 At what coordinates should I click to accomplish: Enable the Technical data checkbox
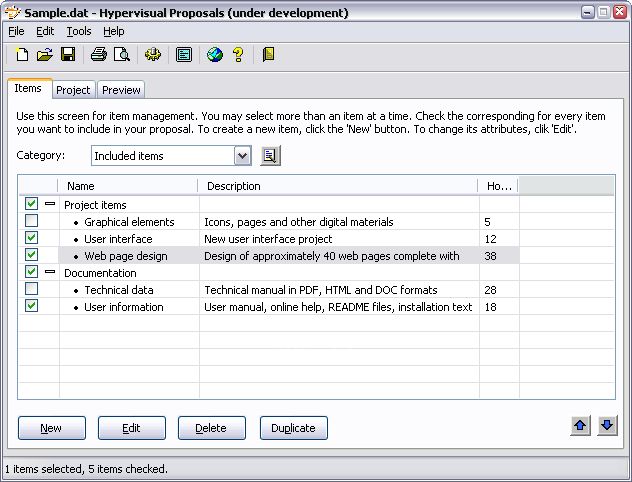click(x=32, y=289)
